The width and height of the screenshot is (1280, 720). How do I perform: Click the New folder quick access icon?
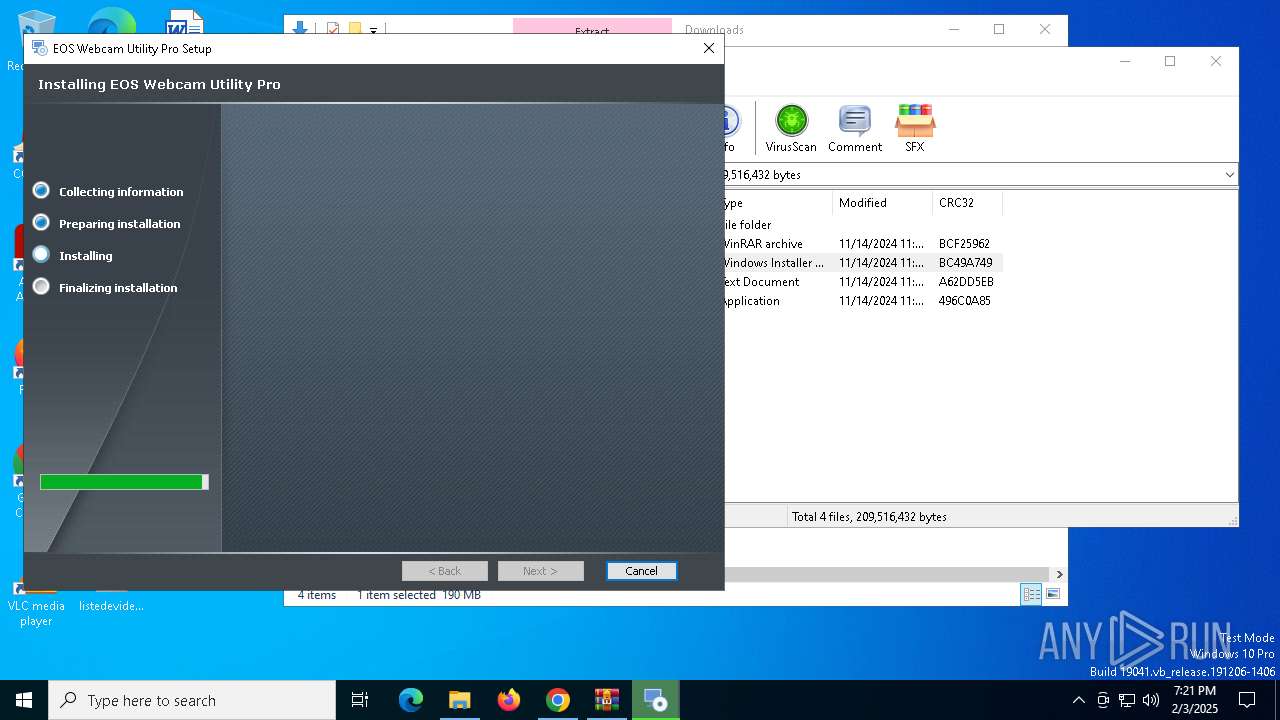[x=354, y=30]
